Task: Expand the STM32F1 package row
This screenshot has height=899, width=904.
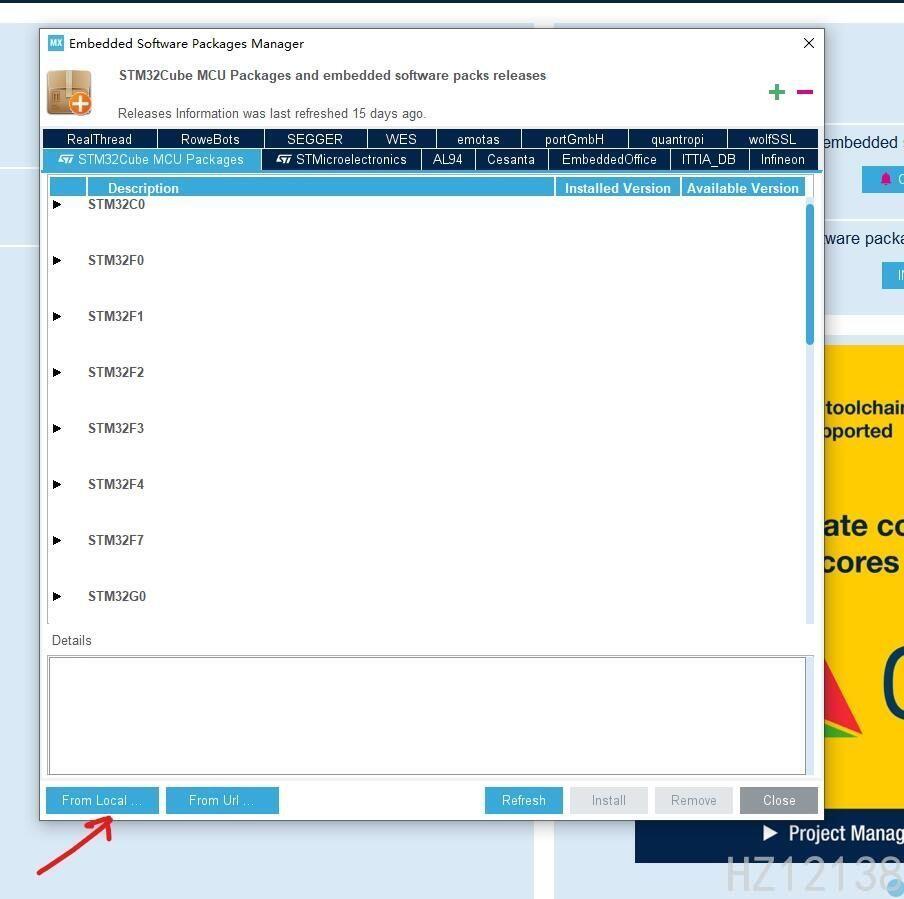Action: click(x=56, y=317)
